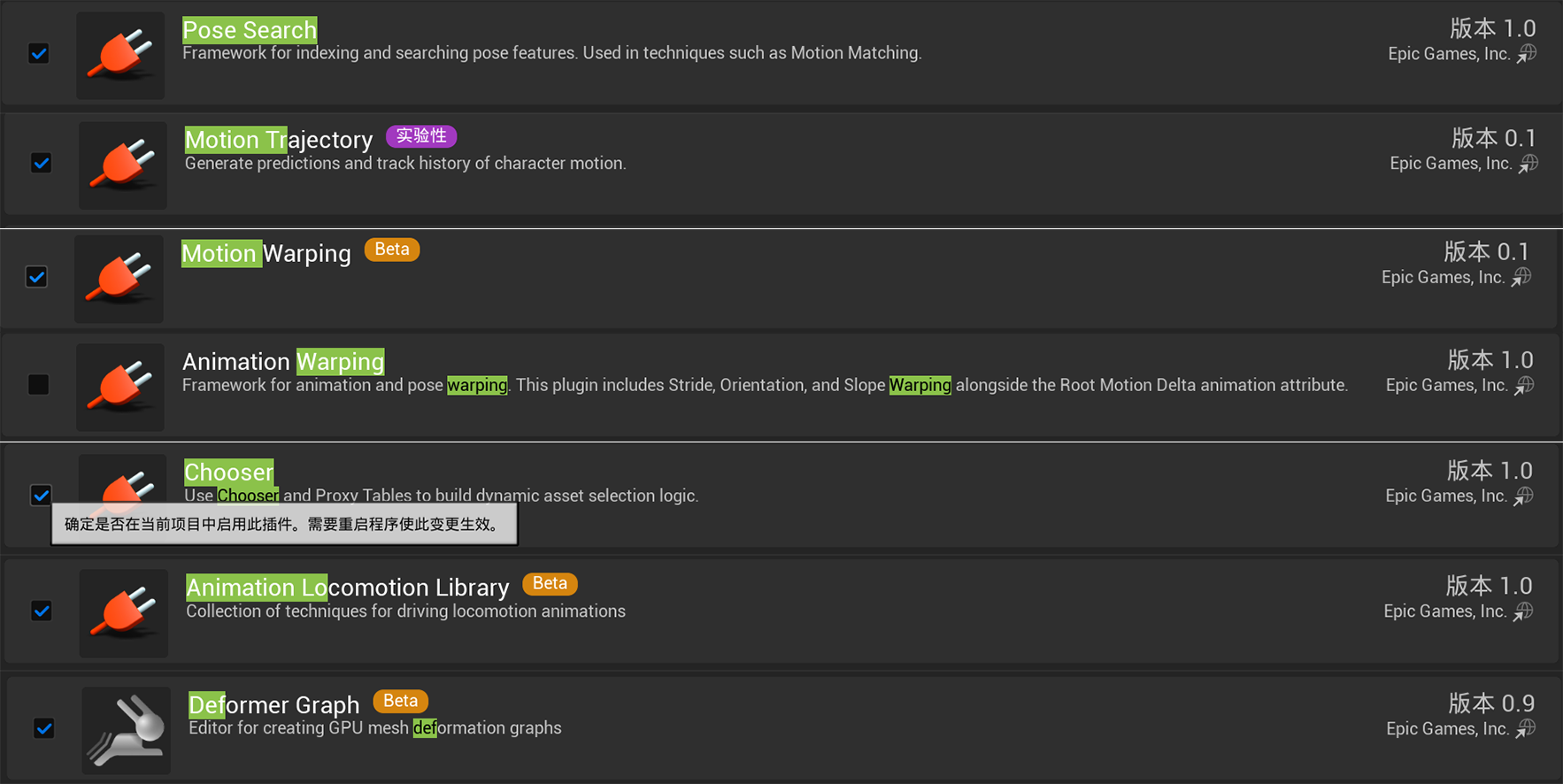Click 版本 0.1 label for Motion Trajectory

coord(1494,138)
